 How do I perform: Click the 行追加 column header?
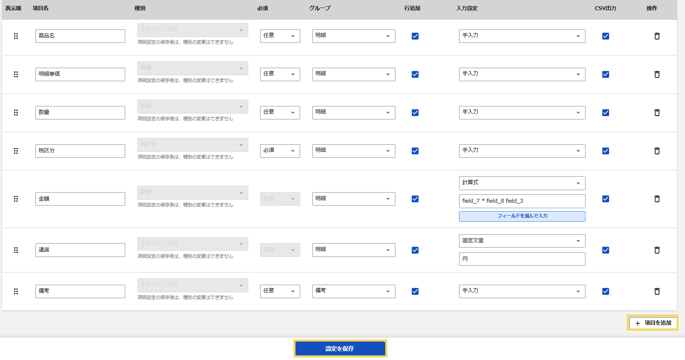pos(412,8)
